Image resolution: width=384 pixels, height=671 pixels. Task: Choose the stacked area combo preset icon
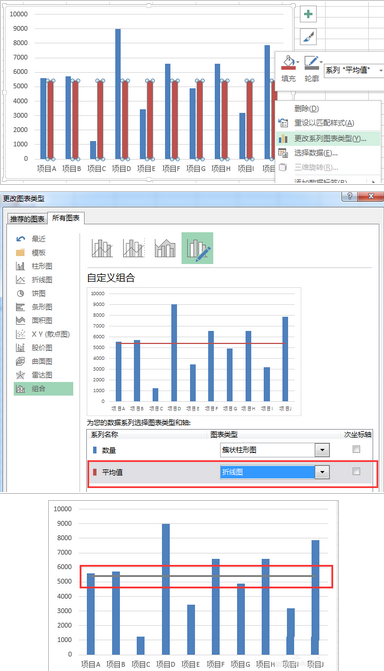165,248
